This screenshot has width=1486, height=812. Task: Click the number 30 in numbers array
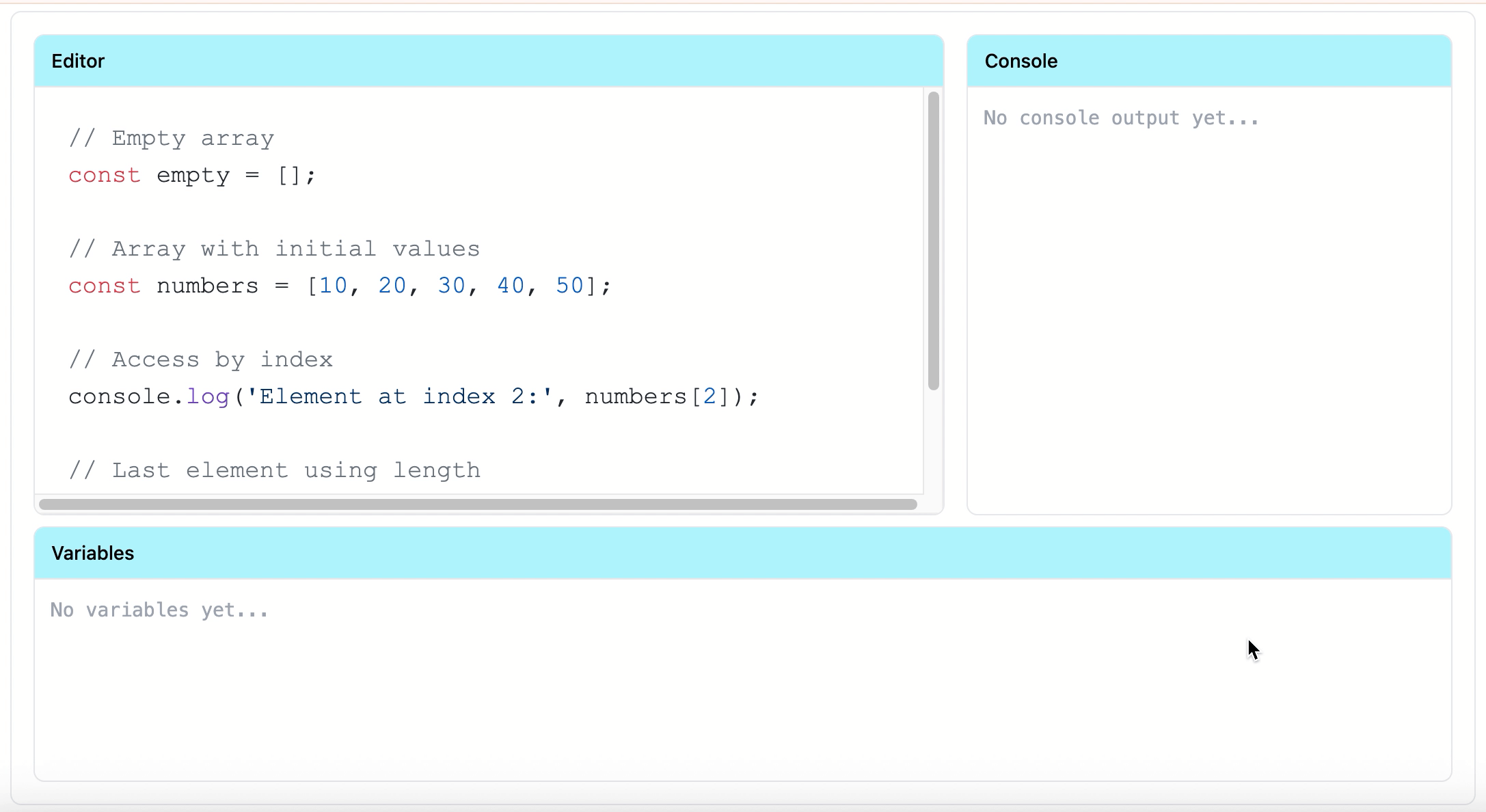[451, 286]
